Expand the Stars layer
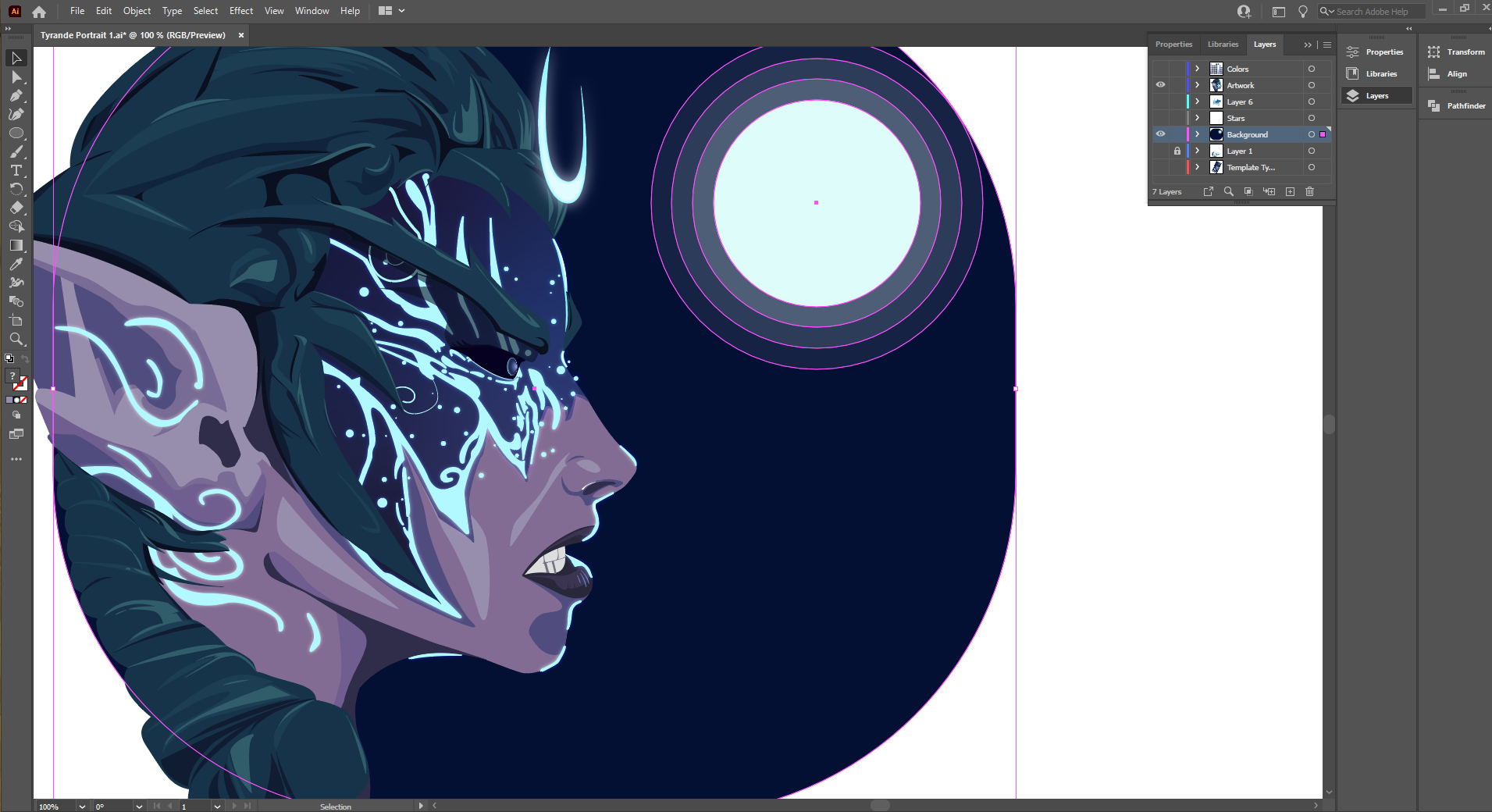Viewport: 1492px width, 812px height. click(1197, 118)
